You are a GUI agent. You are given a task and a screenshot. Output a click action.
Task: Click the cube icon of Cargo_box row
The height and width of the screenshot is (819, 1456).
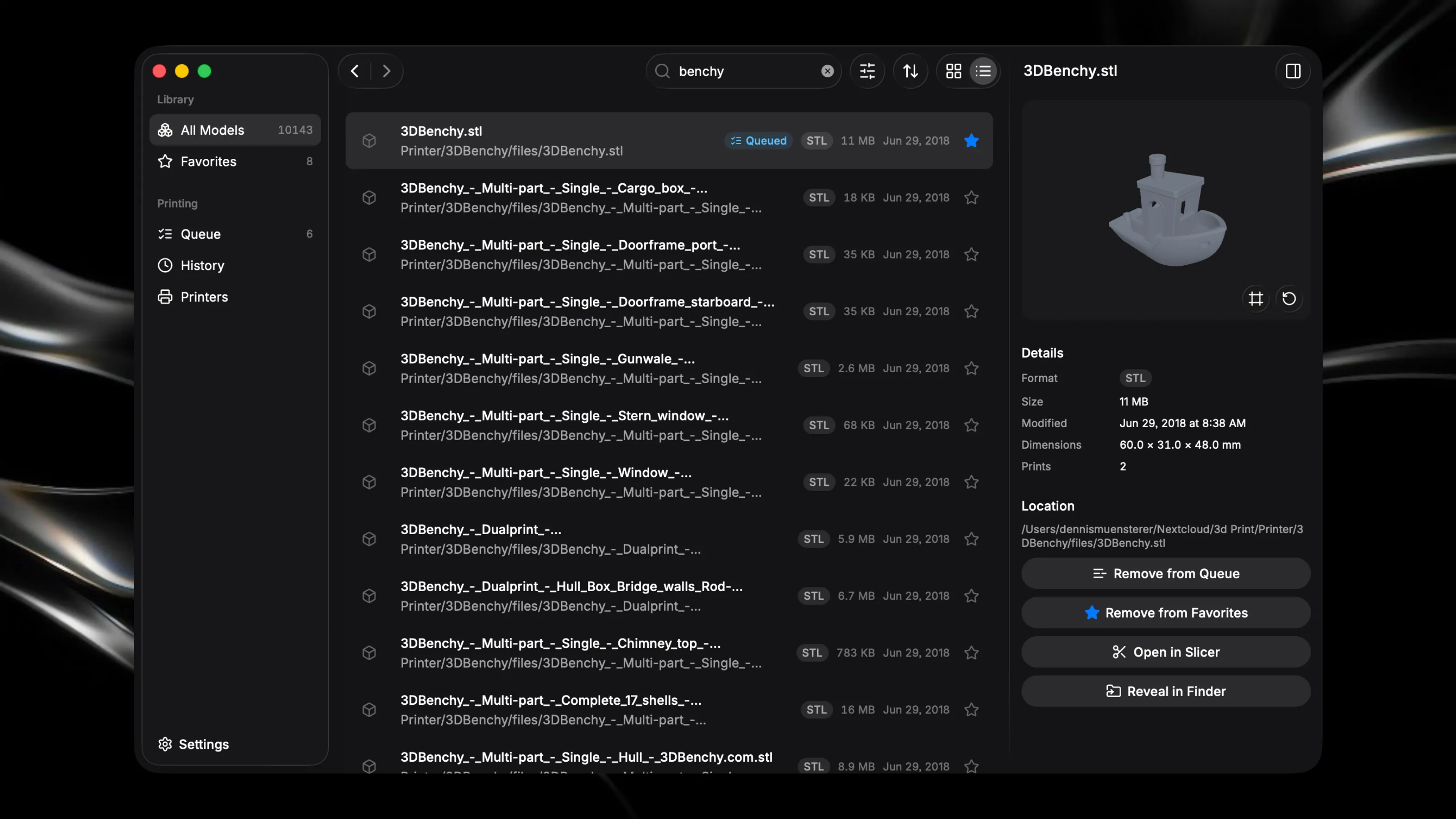[369, 198]
